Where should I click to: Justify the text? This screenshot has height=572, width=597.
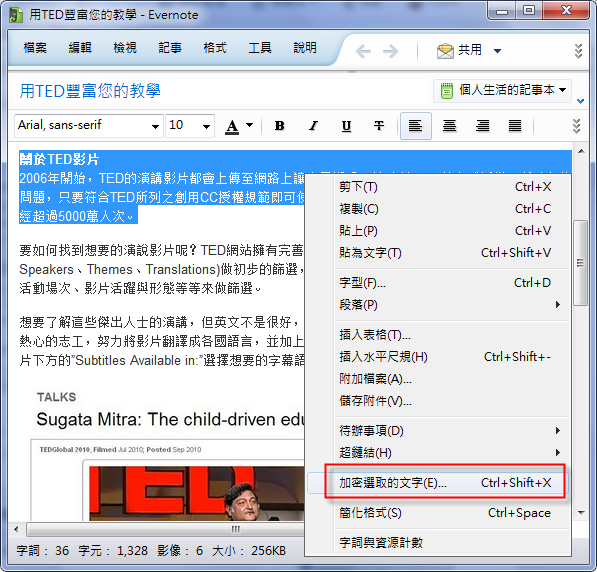coord(515,126)
